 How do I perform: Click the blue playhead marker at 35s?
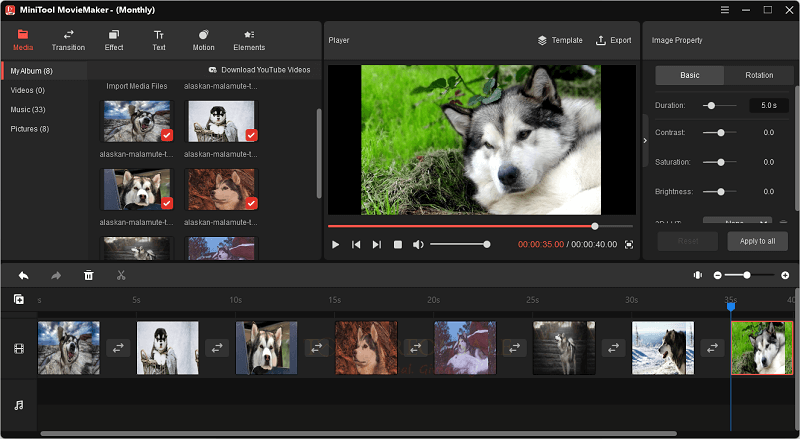(731, 306)
